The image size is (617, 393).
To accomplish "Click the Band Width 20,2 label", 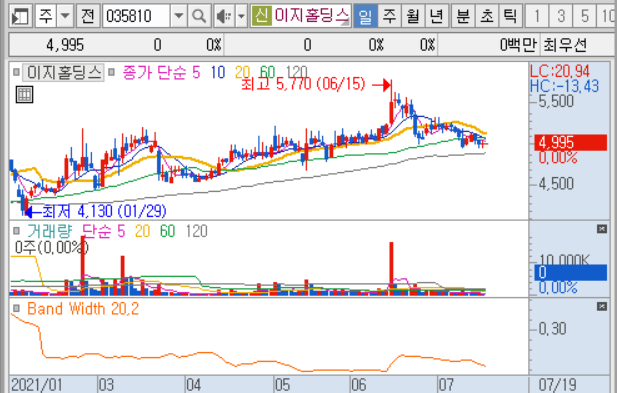I will 83,309.
